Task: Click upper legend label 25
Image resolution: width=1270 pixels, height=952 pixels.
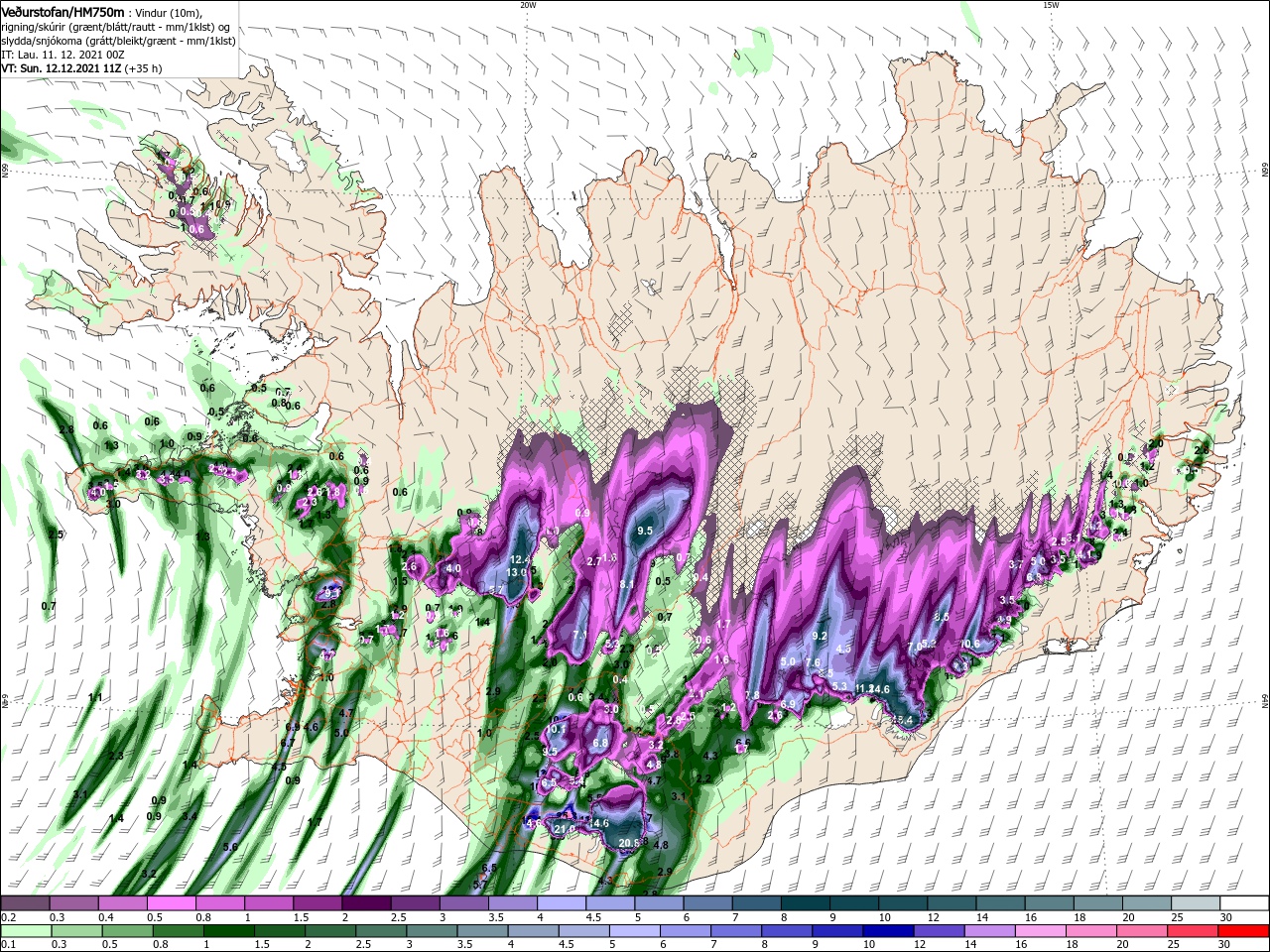Action: point(1179,917)
